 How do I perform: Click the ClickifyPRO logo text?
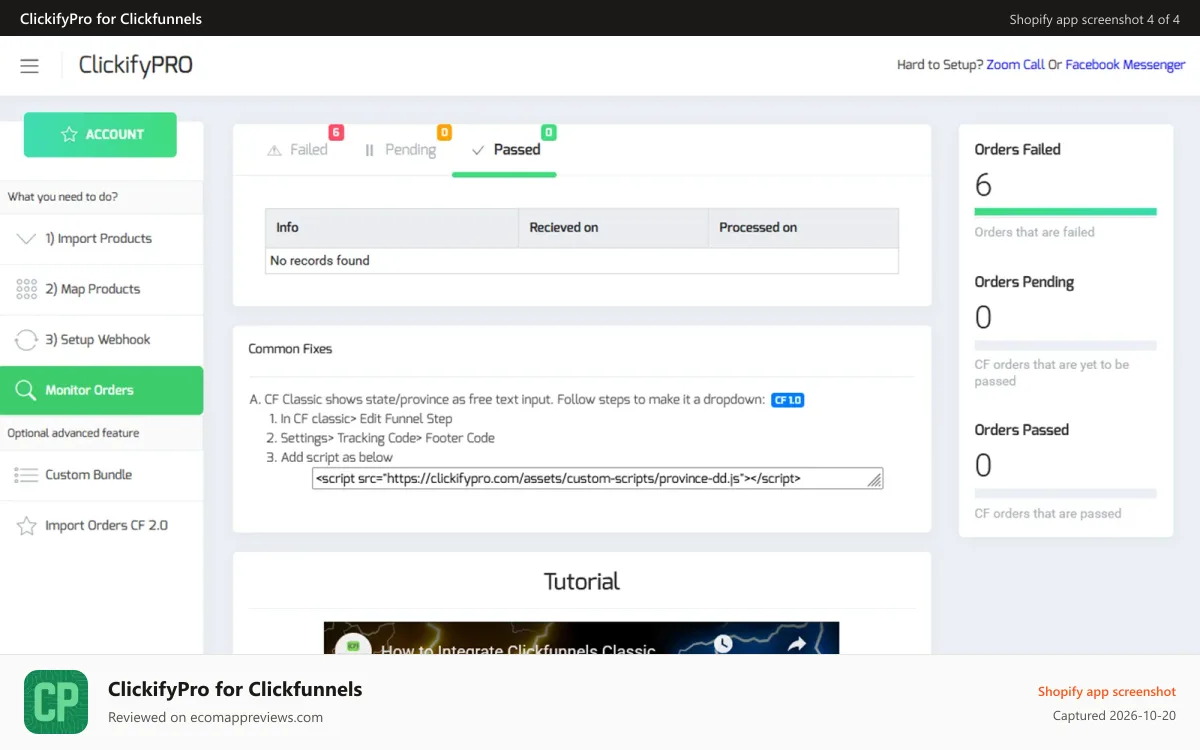(x=136, y=66)
